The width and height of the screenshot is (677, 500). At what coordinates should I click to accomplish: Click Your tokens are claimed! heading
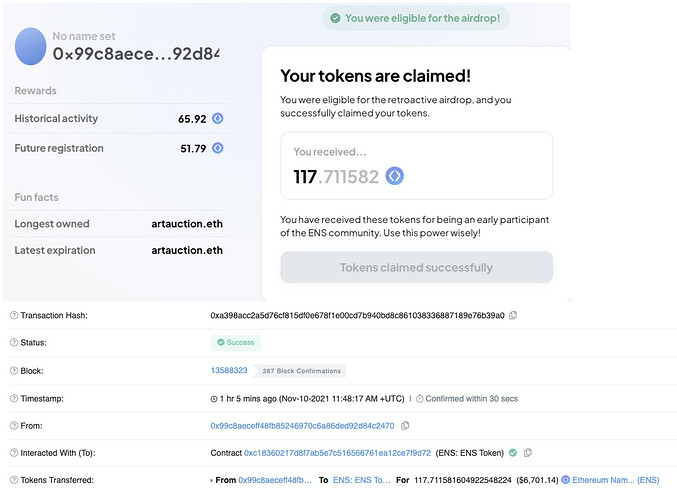pyautogui.click(x=375, y=76)
